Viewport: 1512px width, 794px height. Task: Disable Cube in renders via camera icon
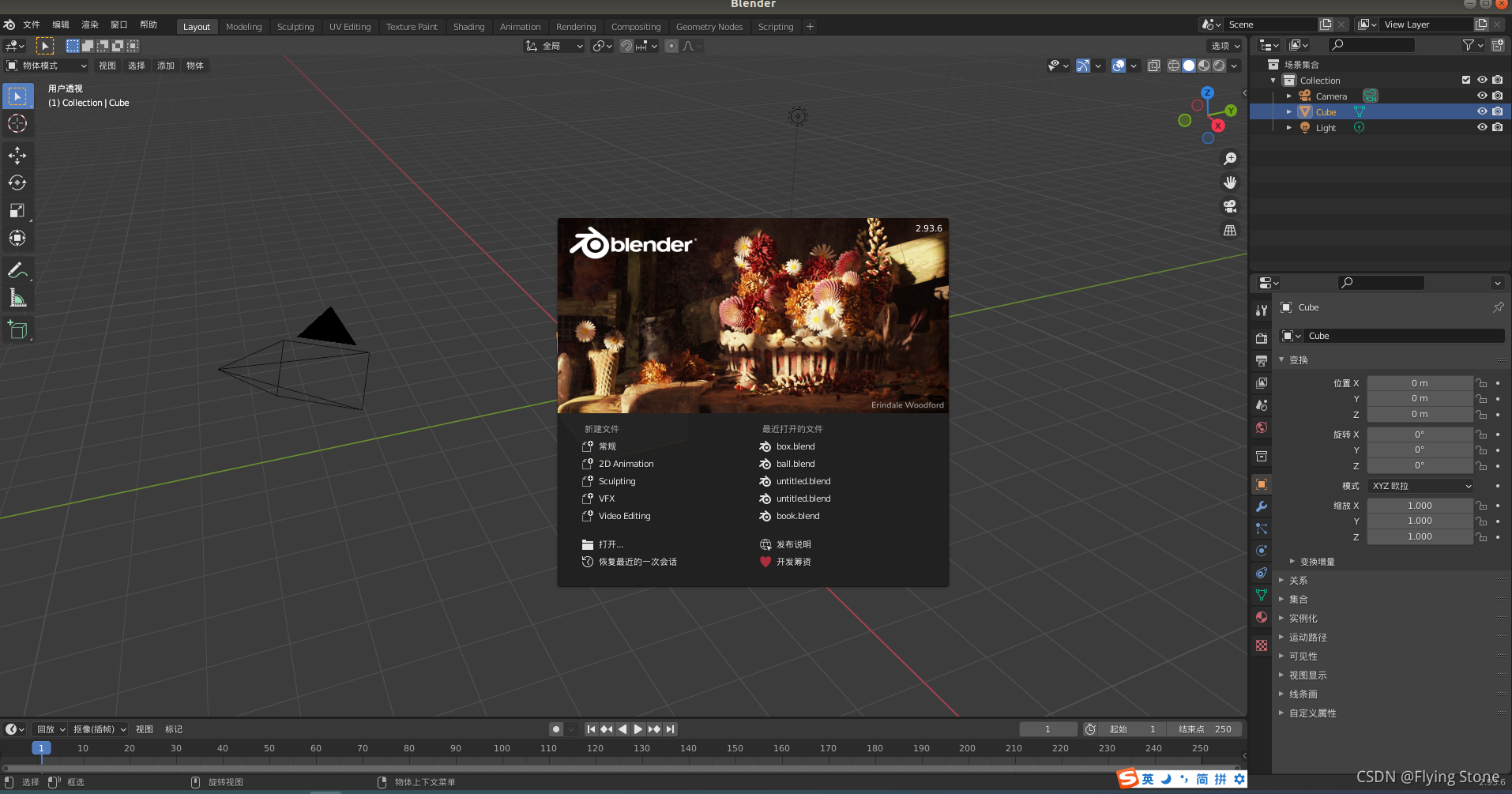[x=1498, y=111]
